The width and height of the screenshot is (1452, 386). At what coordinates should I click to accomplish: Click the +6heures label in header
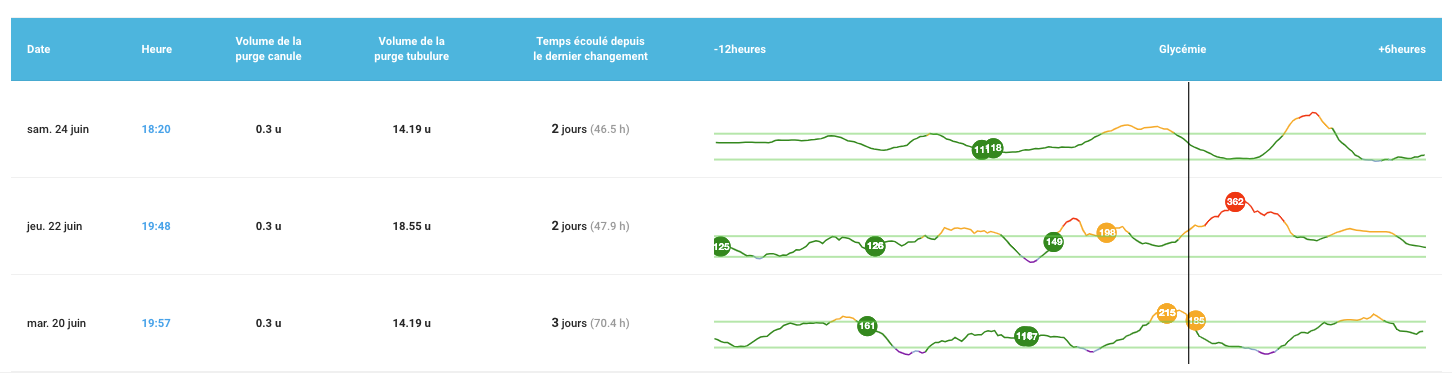click(x=1401, y=49)
